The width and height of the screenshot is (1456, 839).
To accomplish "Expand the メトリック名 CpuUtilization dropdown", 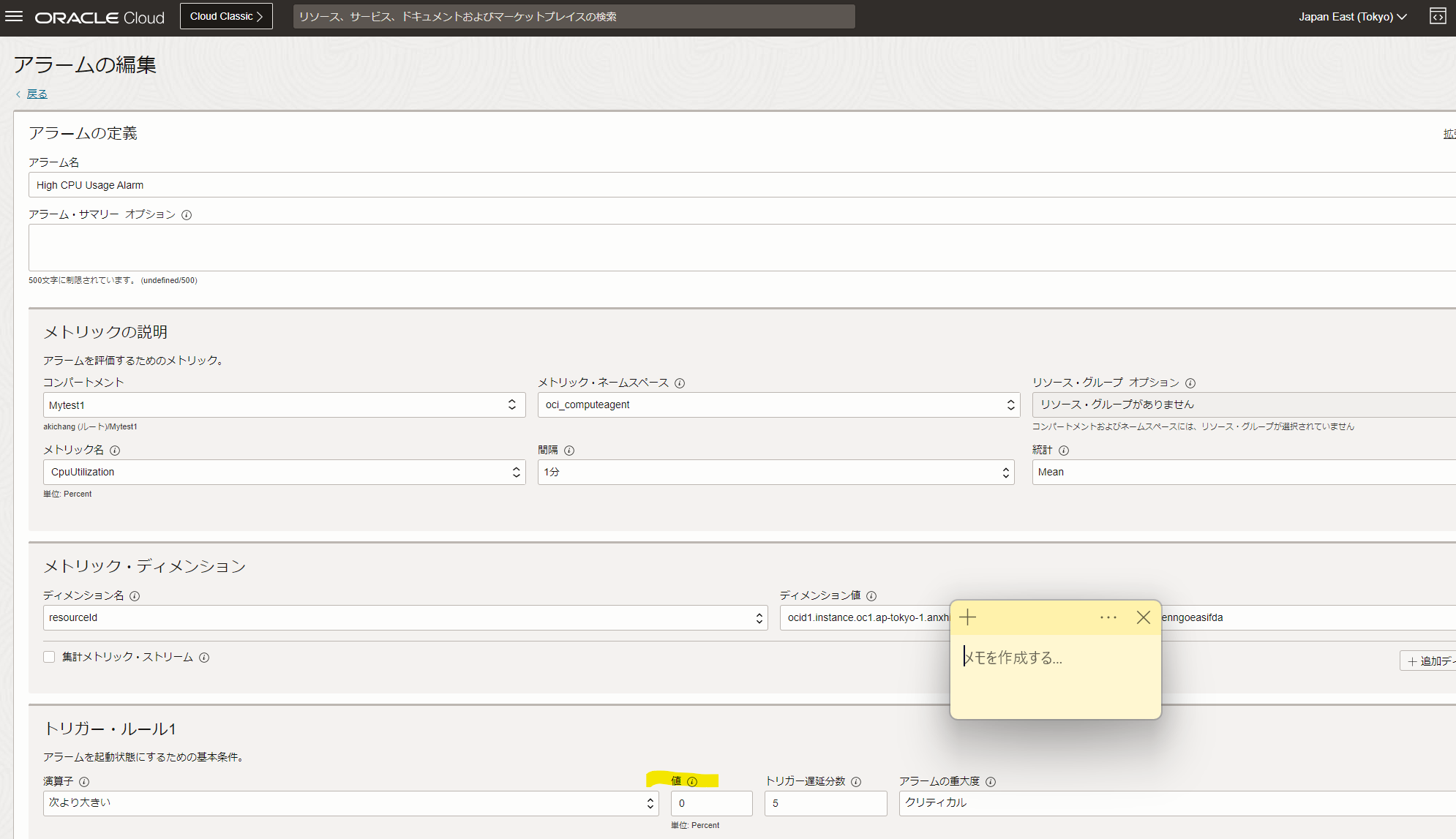I will coord(284,473).
